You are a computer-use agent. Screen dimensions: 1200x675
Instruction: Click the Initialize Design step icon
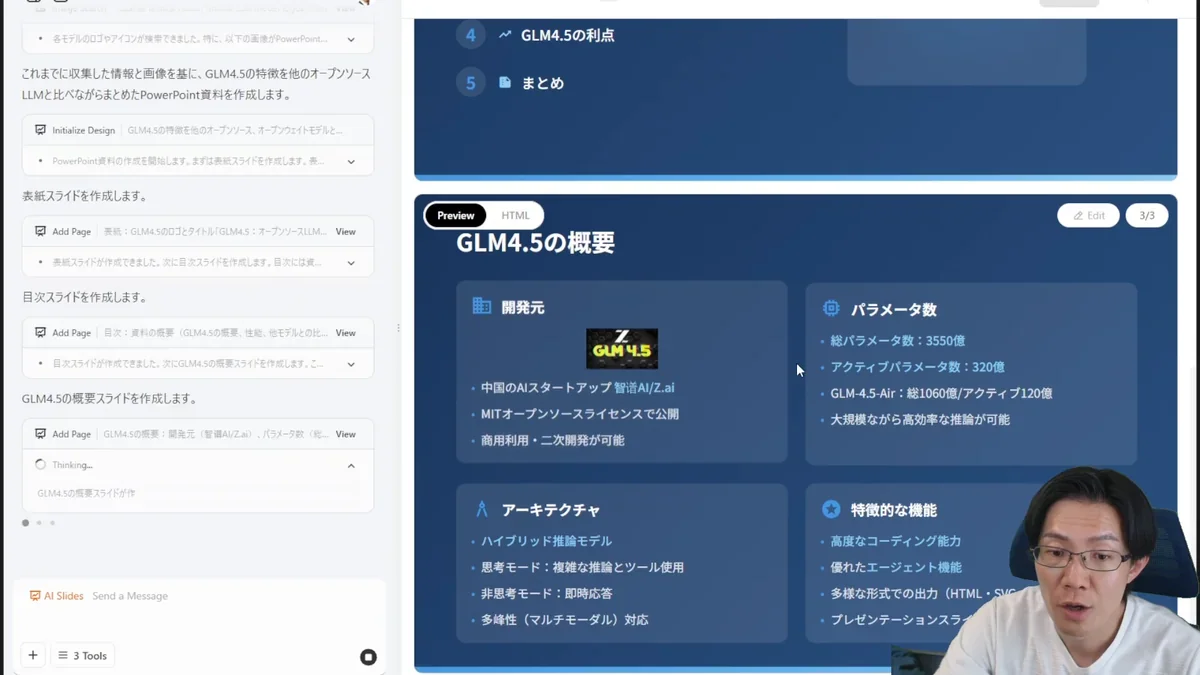pos(40,130)
